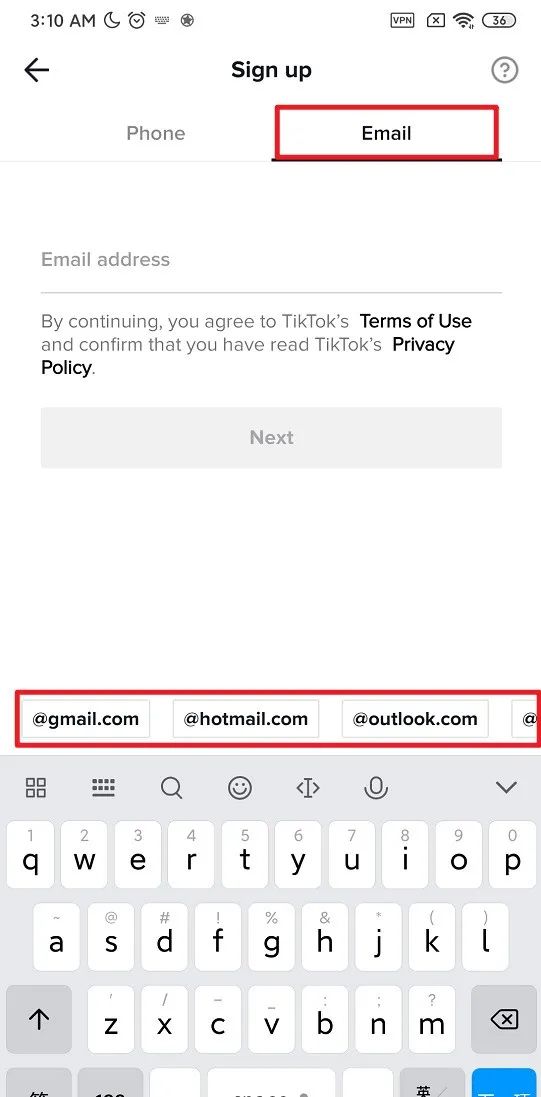
Task: Tap the back arrow icon
Action: [36, 70]
